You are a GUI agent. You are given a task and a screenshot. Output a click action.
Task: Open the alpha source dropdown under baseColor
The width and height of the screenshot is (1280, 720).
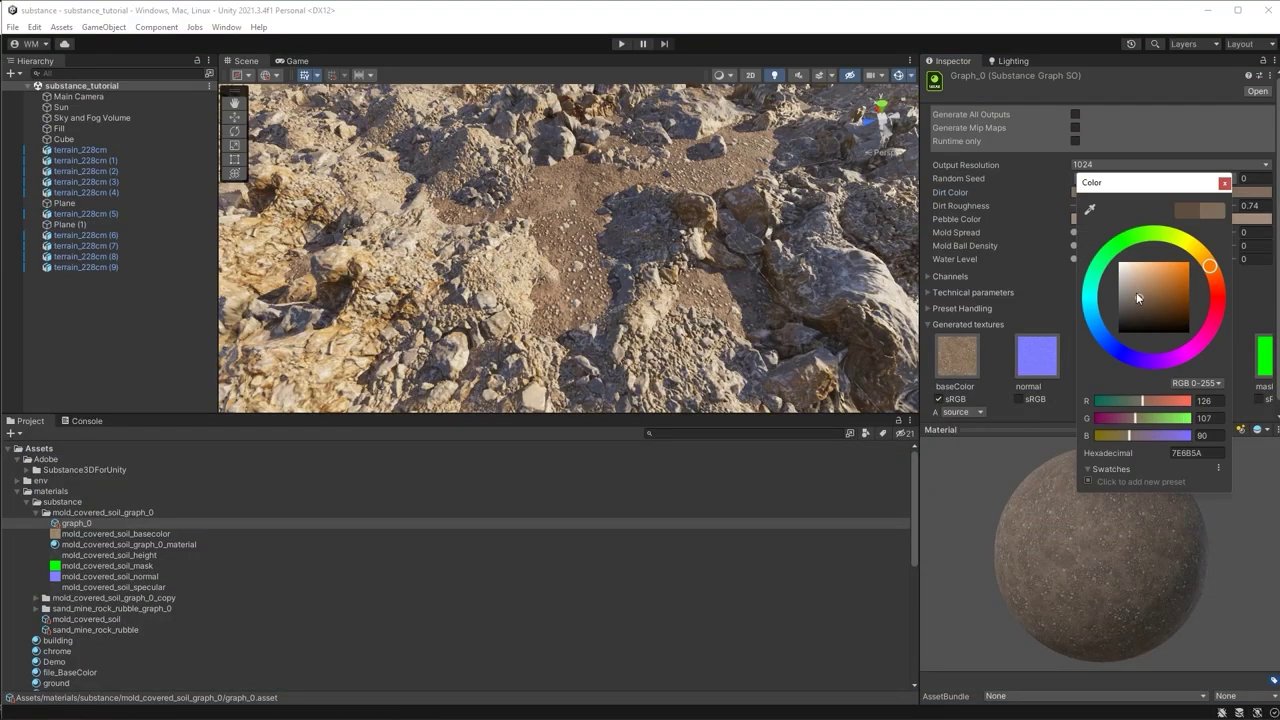[x=964, y=412]
